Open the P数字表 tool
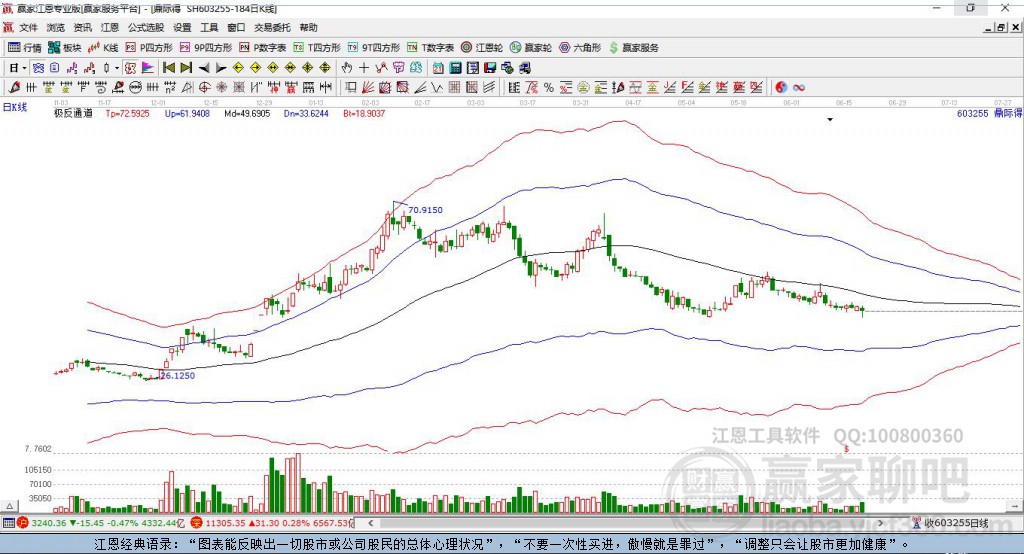This screenshot has height=554, width=1024. (x=263, y=48)
